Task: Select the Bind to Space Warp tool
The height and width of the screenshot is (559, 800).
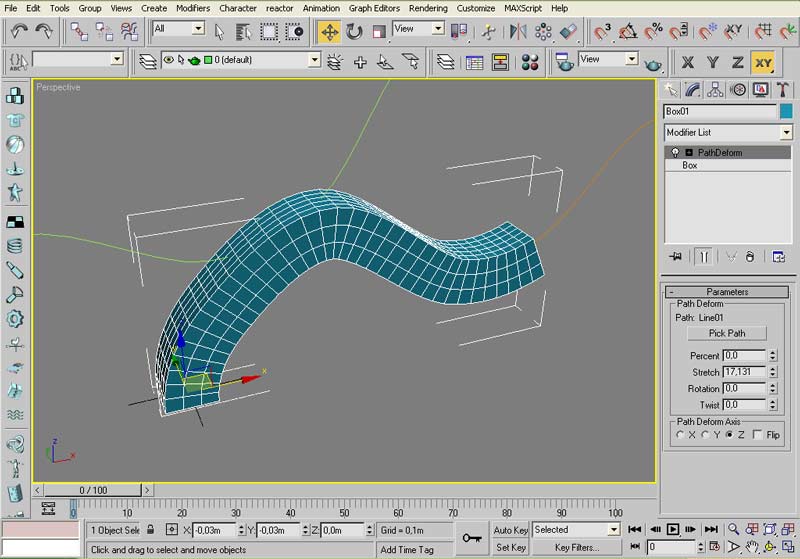Action: 130,32
